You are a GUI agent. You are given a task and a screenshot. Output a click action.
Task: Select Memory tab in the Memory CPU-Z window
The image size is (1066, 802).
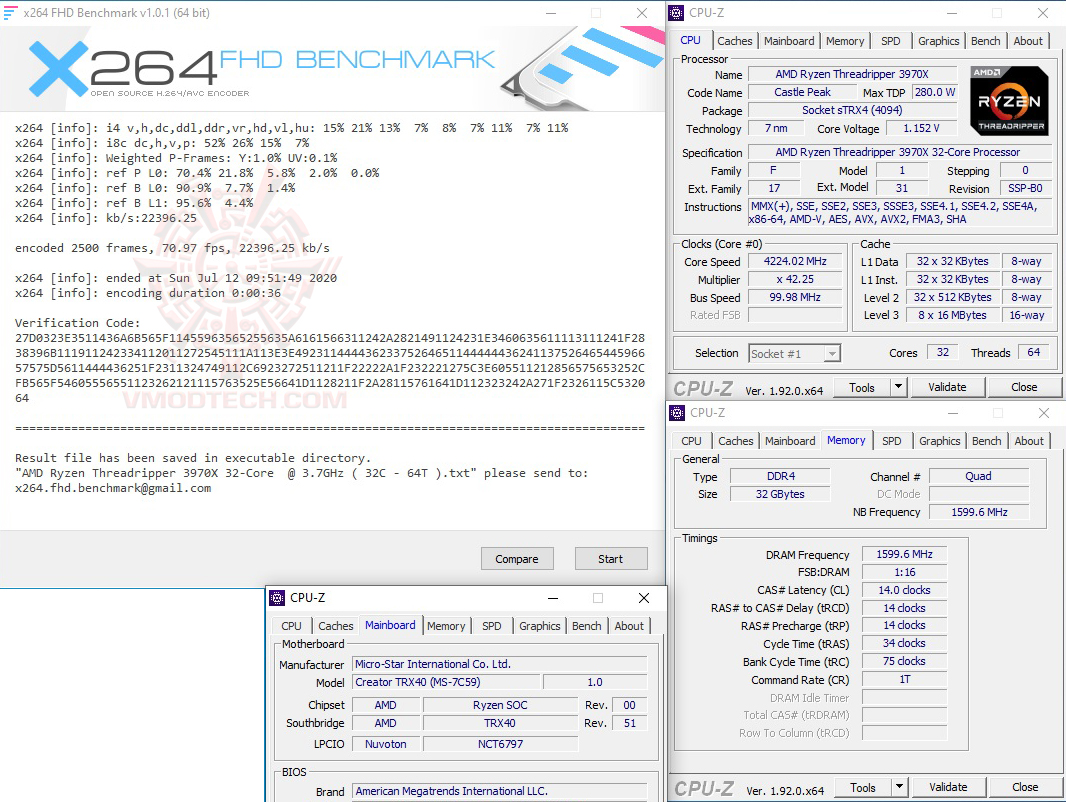[x=846, y=440]
